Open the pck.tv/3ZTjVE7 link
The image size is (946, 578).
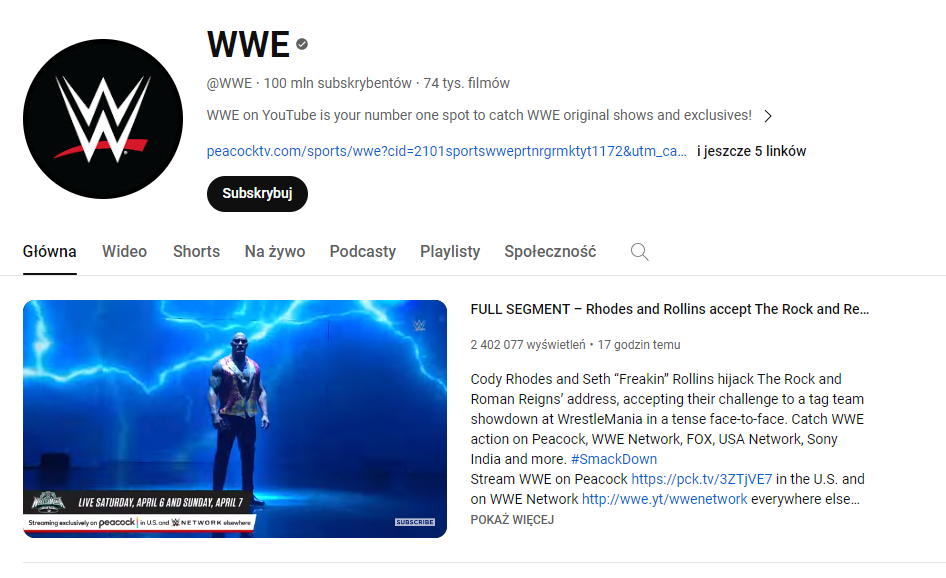(x=702, y=479)
